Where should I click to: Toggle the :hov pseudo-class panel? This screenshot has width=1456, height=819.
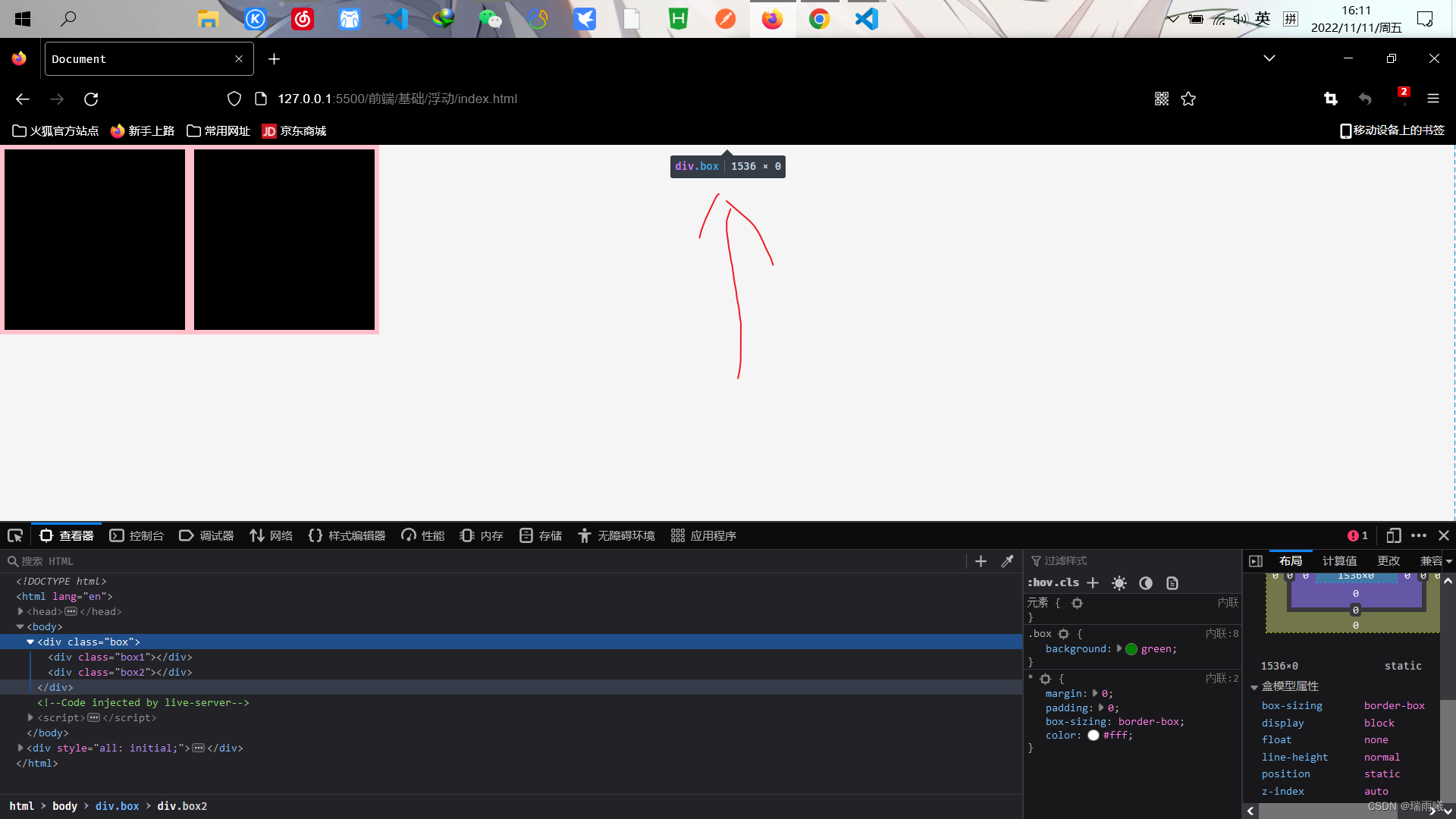[x=1040, y=582]
